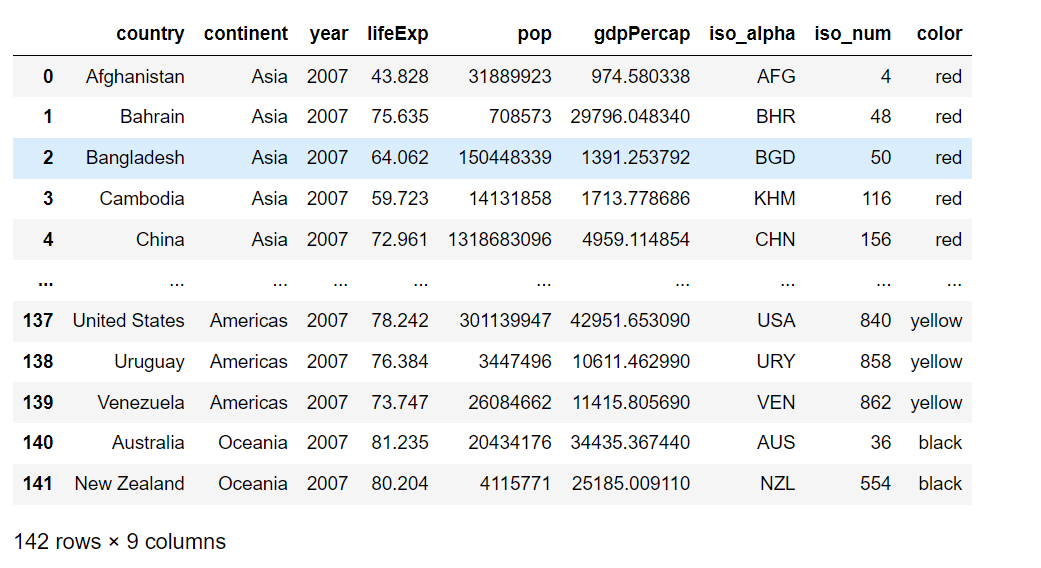The image size is (1041, 568).
Task: Click the country column header
Action: pos(150,34)
